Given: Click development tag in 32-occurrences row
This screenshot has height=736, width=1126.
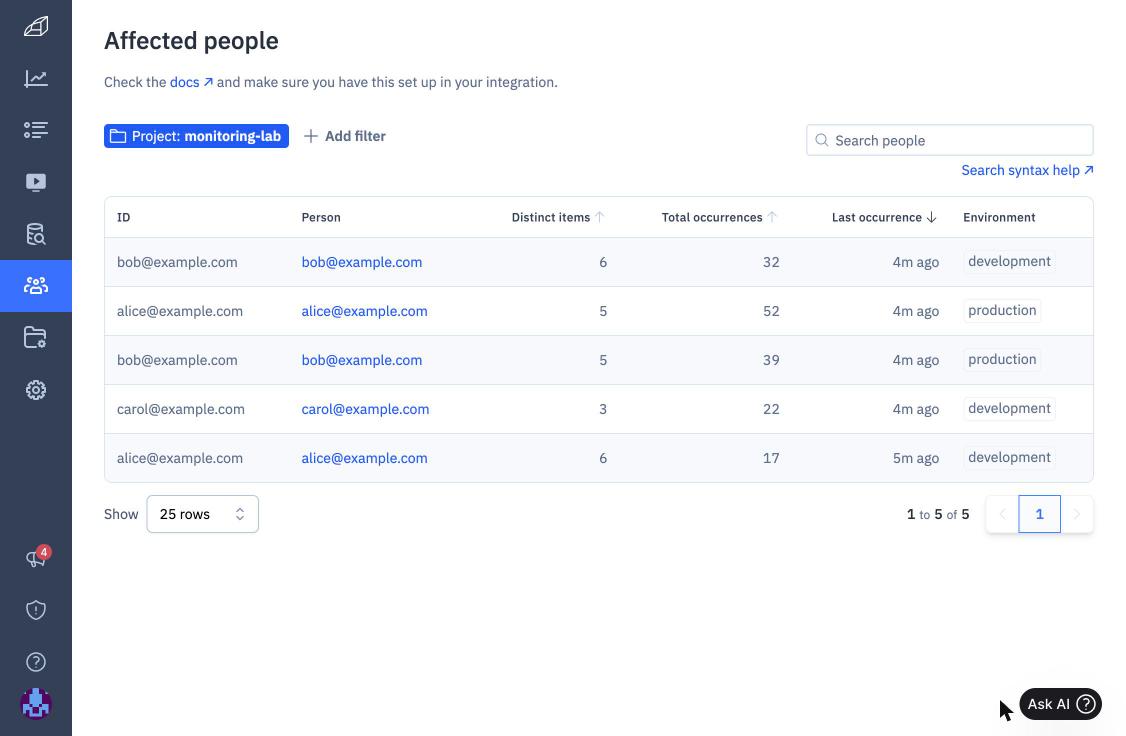Looking at the screenshot, I should [1009, 261].
